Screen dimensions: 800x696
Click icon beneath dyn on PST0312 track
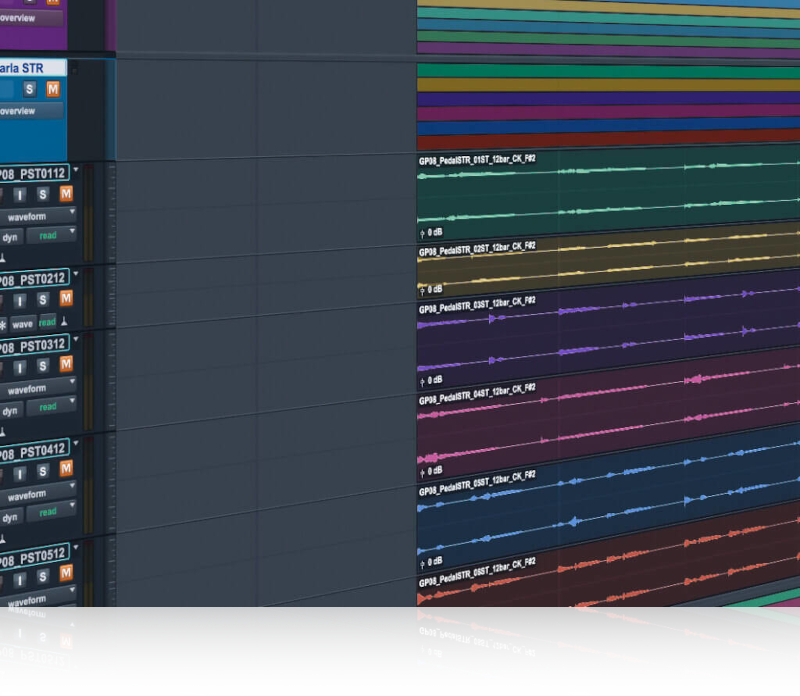click(3, 432)
